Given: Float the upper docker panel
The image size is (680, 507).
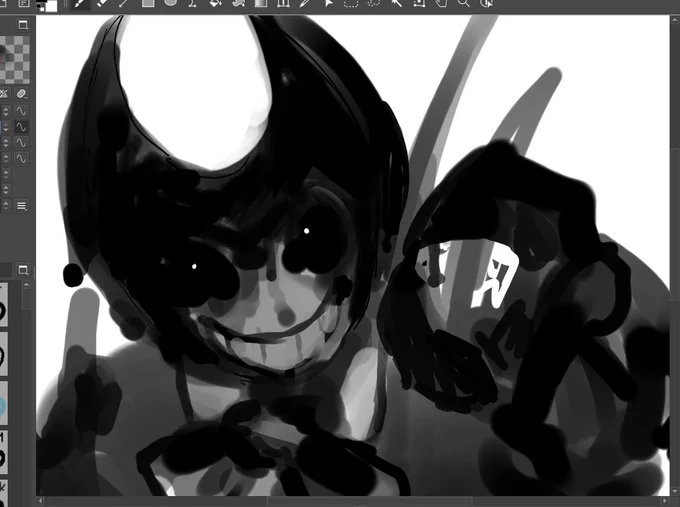Looking at the screenshot, I should click(23, 25).
